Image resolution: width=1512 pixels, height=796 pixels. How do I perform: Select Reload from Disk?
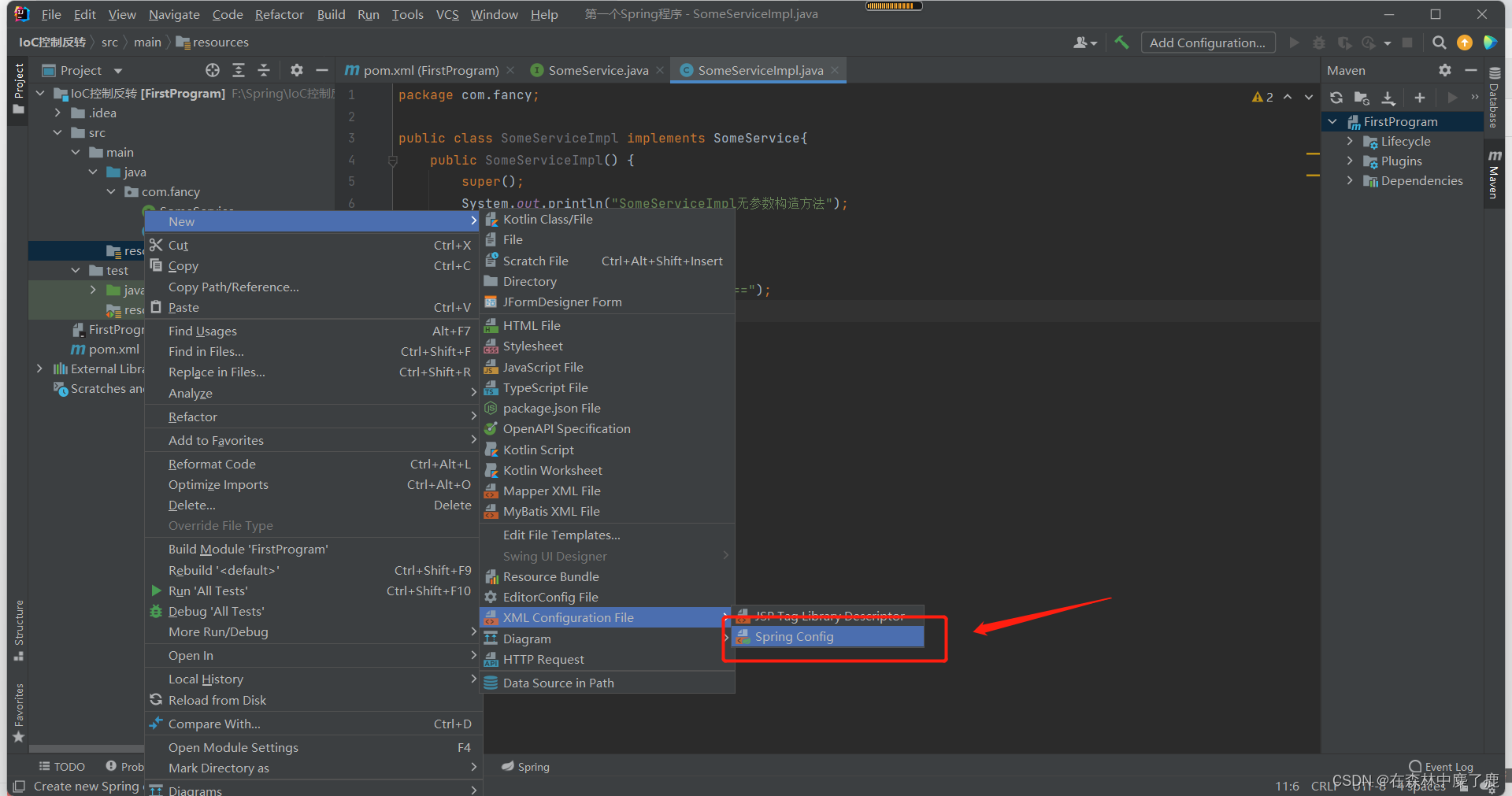coord(313,700)
